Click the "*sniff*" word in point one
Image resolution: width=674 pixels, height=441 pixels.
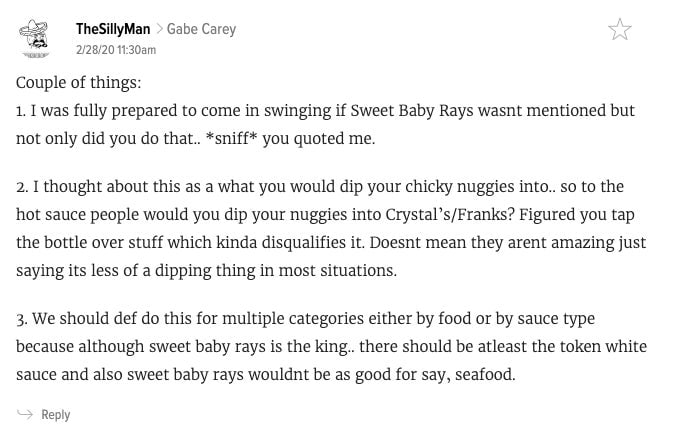tap(231, 138)
